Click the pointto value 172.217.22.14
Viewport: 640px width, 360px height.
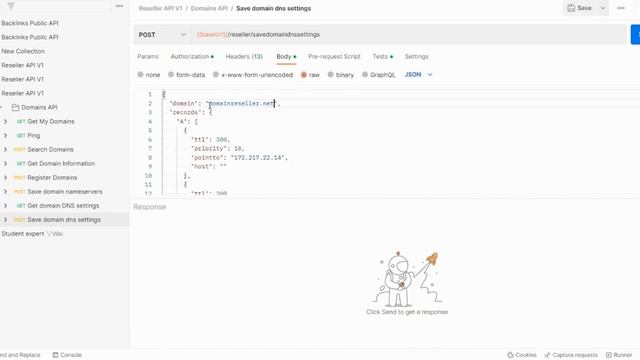(258, 158)
